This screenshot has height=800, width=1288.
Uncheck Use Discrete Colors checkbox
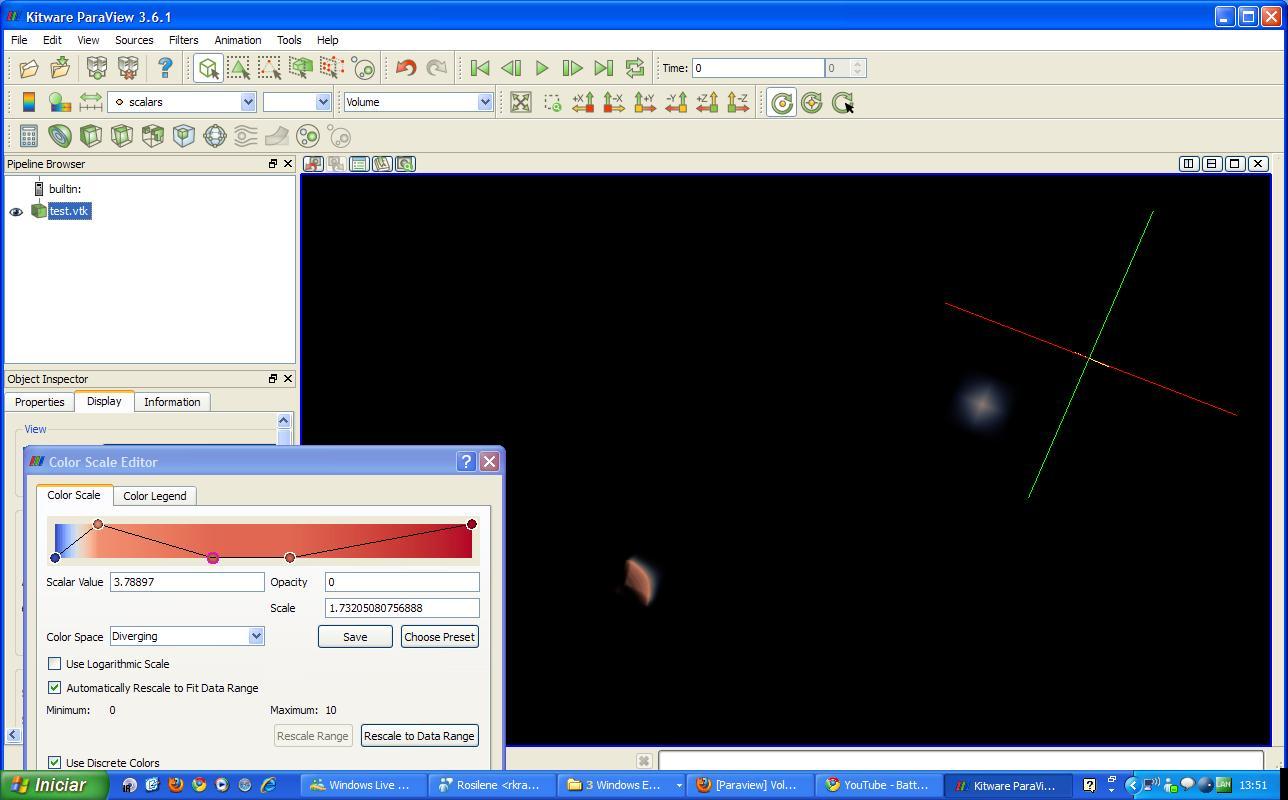tap(55, 763)
